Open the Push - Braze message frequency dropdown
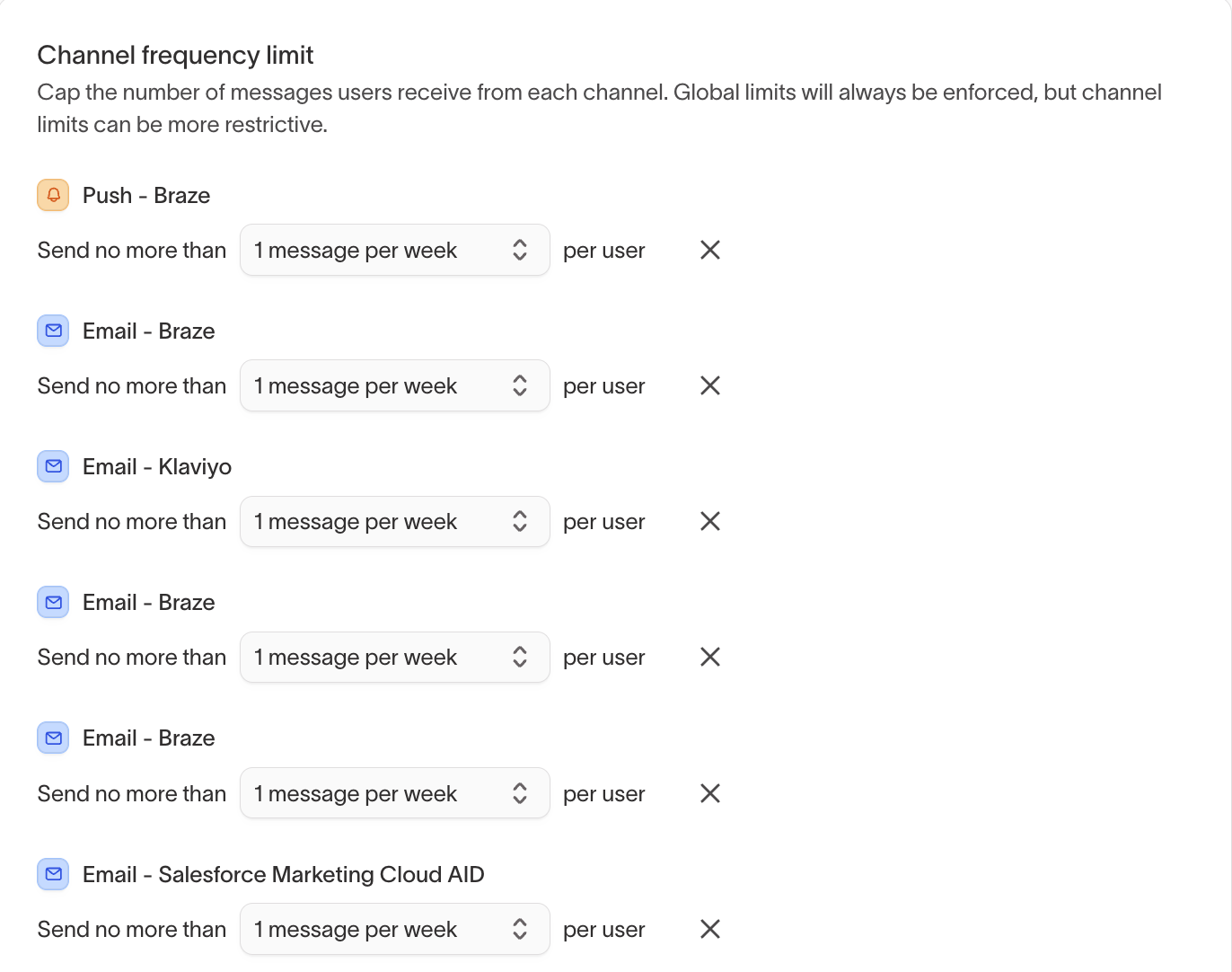This screenshot has width=1232, height=972. coord(394,250)
